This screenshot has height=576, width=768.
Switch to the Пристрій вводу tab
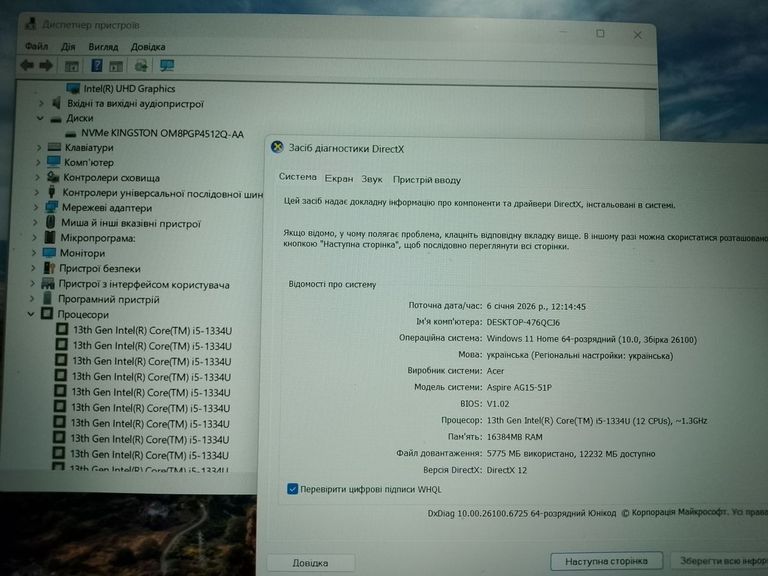click(427, 180)
